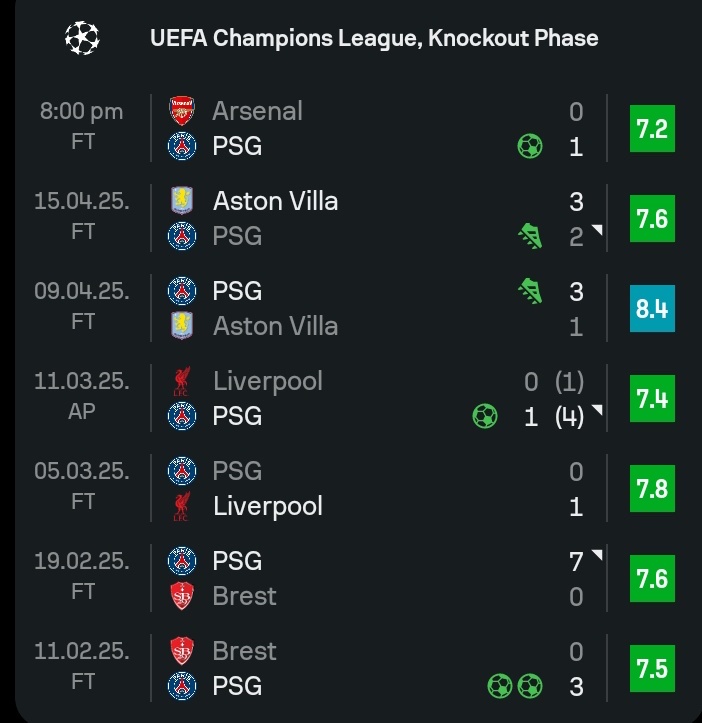Click the assist boot icon on 15.04.25 match

[x=530, y=237]
